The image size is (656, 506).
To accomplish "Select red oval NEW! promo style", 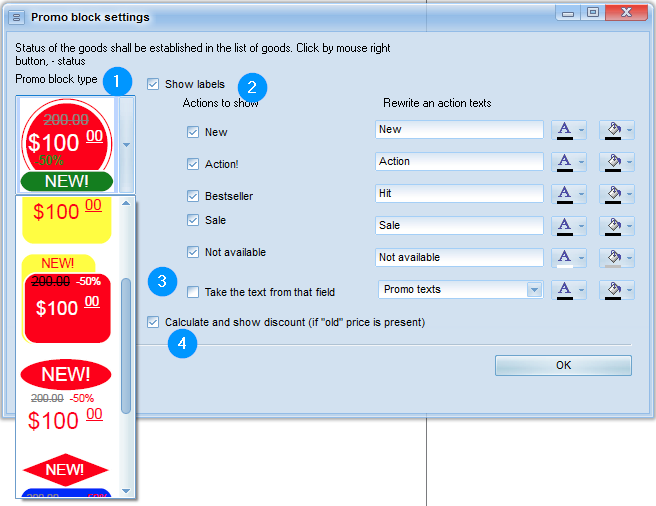I will point(66,396).
